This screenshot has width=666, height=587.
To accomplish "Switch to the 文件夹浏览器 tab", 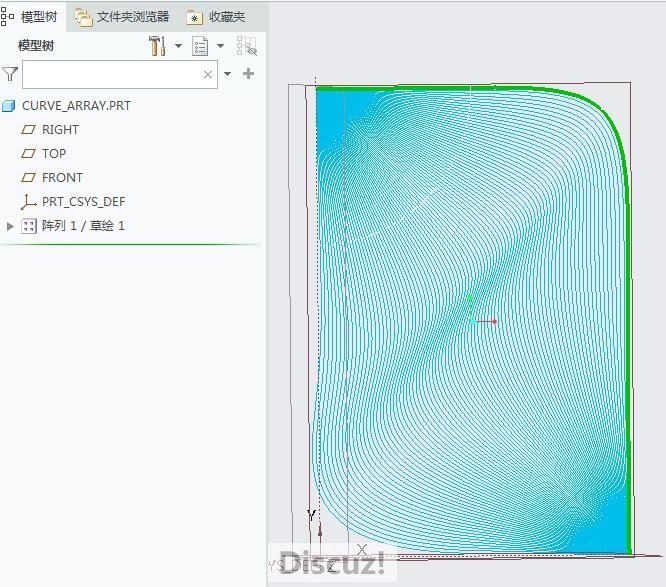I will (122, 17).
